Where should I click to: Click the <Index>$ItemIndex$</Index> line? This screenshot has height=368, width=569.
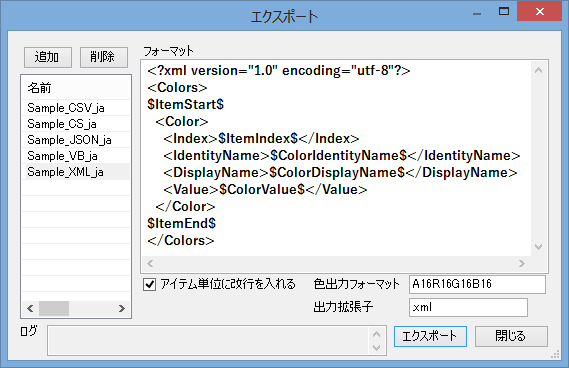pos(261,138)
